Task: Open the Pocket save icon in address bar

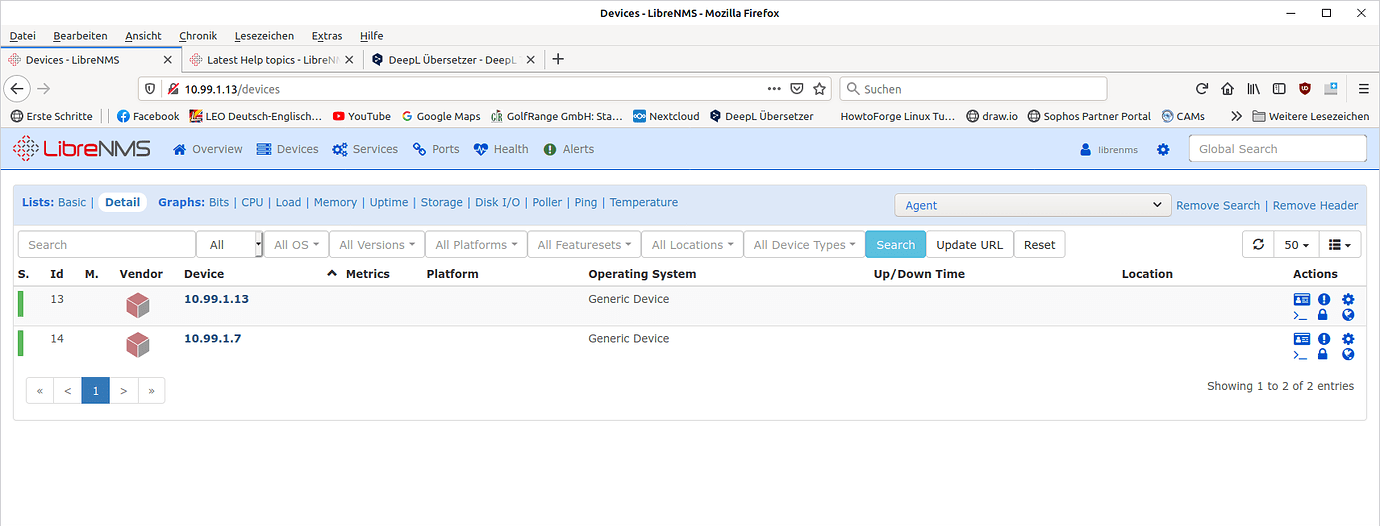Action: tap(797, 89)
